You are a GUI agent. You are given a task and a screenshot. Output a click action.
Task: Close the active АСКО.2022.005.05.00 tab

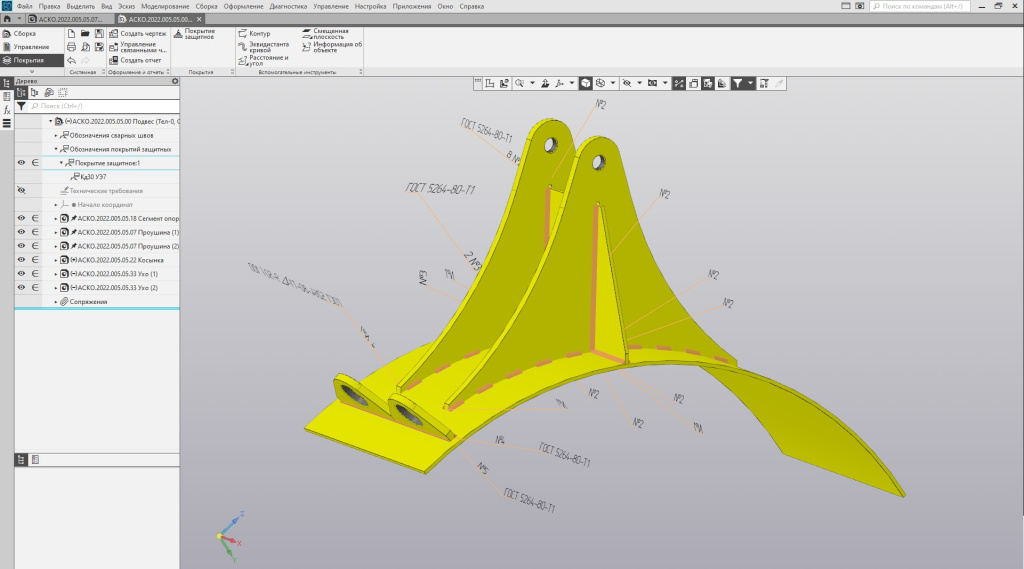coord(199,19)
